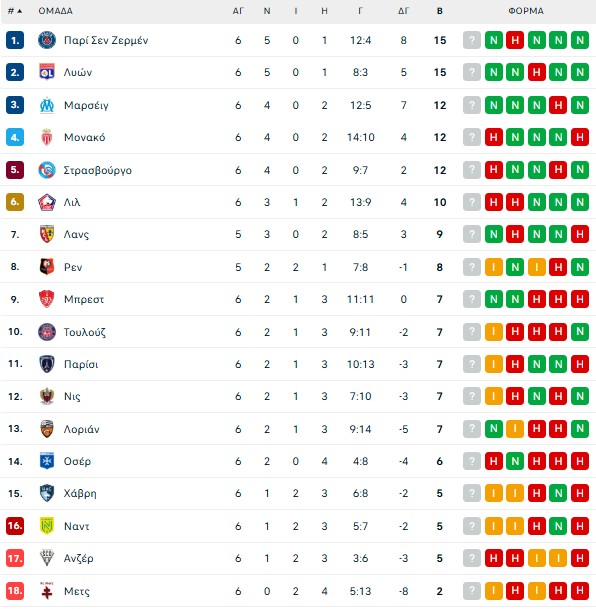
Task: Click Ρεν's first orange draw form badge
Action: [493, 267]
